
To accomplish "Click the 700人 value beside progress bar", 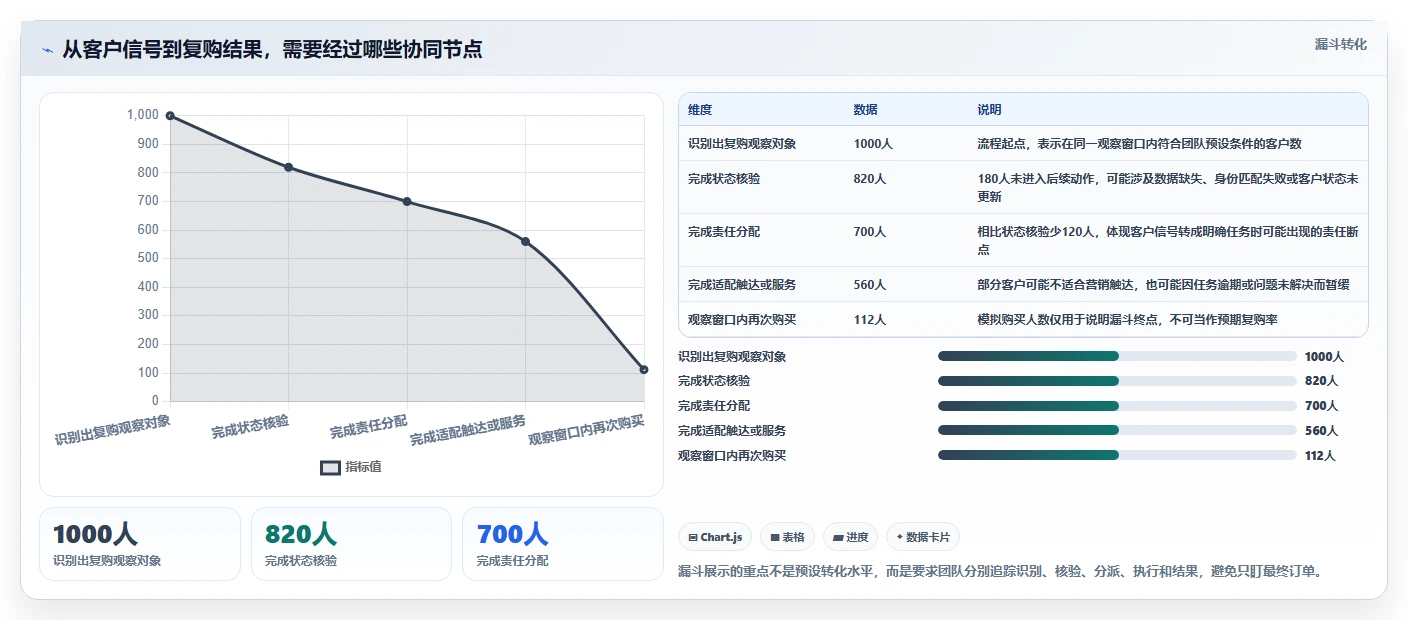I will 1321,406.
